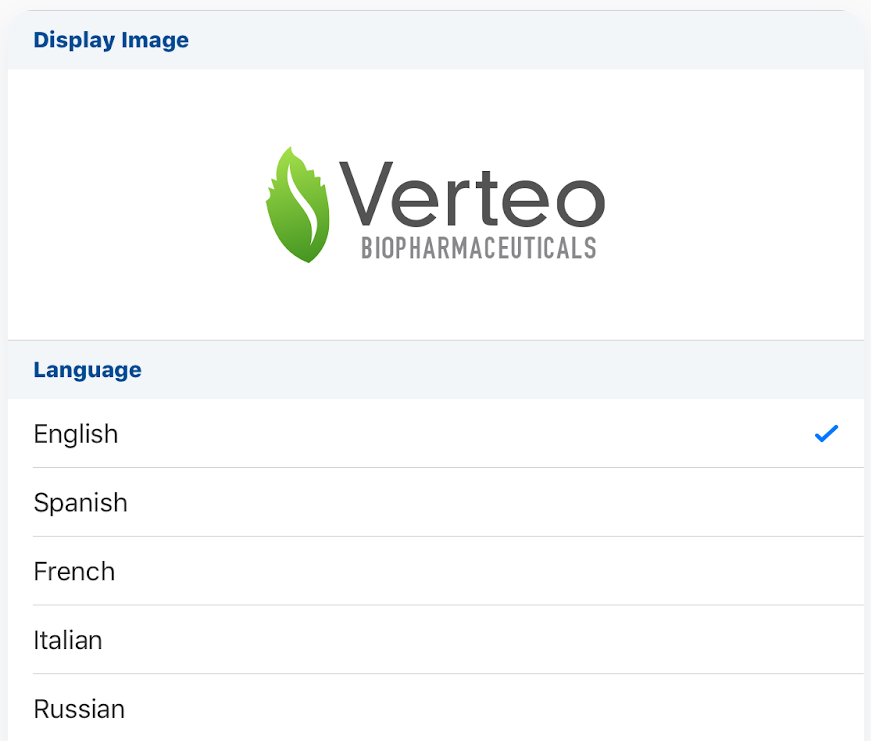Click the blue checkmark beside English
This screenshot has width=871, height=741.
826,434
